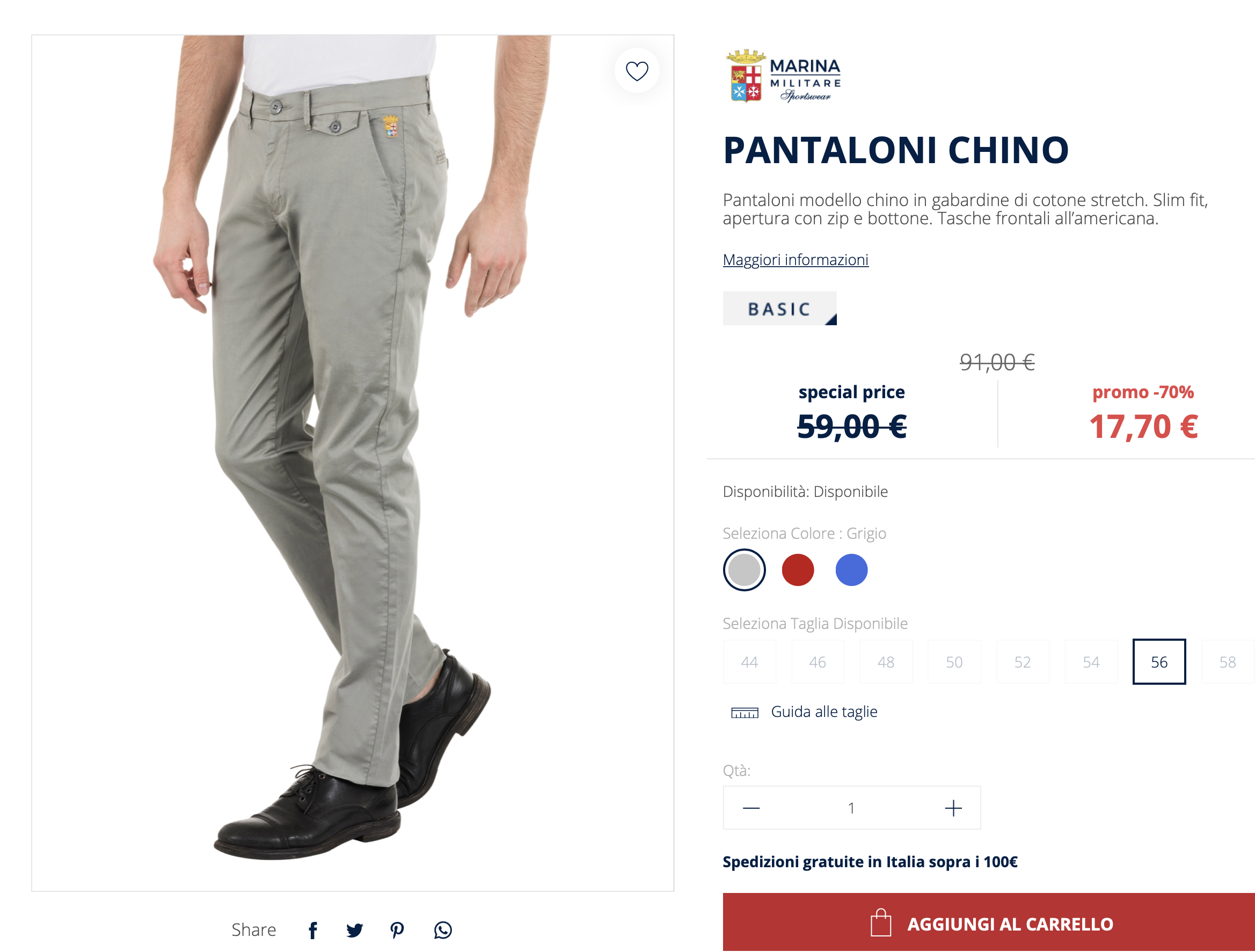The width and height of the screenshot is (1255, 952).
Task: Increase quantity with plus icon
Action: point(953,808)
